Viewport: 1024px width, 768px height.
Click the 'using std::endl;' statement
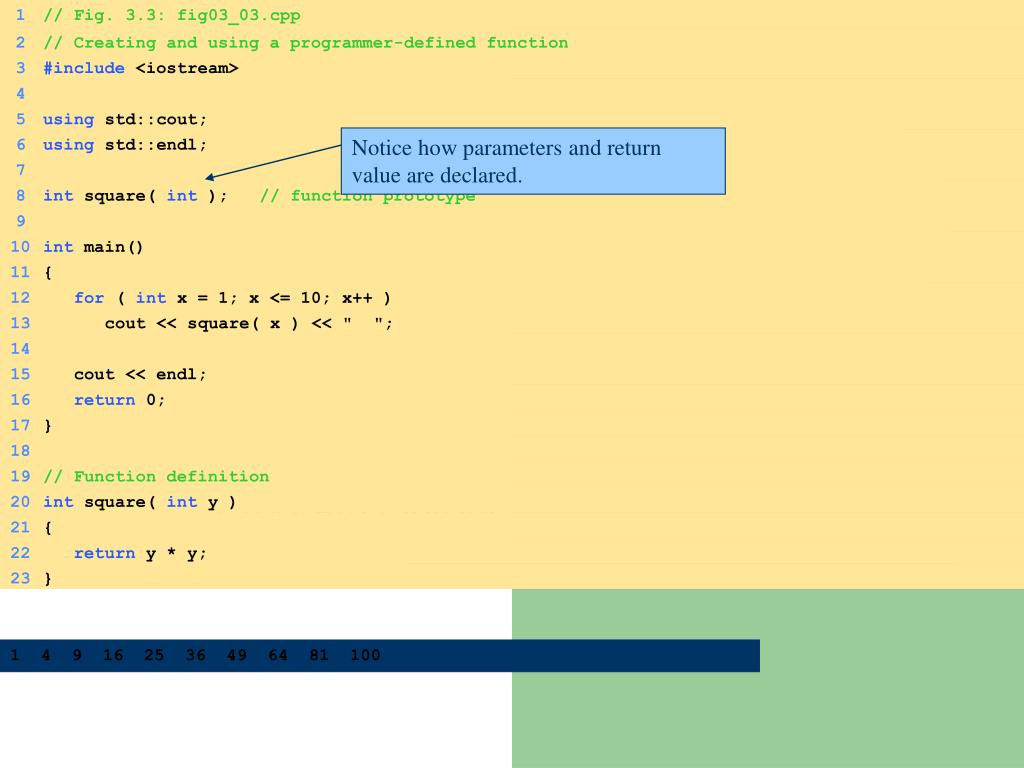(x=125, y=145)
